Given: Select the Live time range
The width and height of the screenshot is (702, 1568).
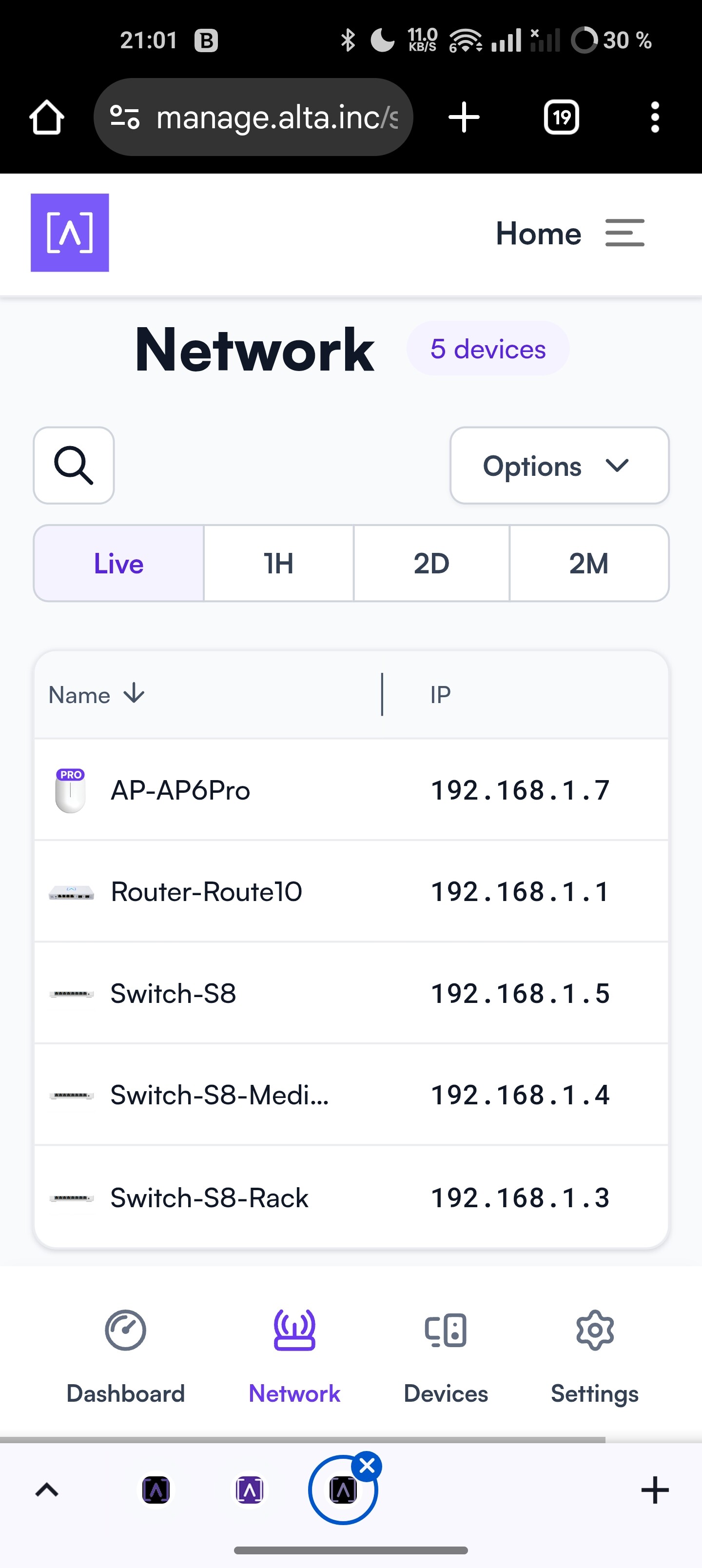Looking at the screenshot, I should (119, 564).
